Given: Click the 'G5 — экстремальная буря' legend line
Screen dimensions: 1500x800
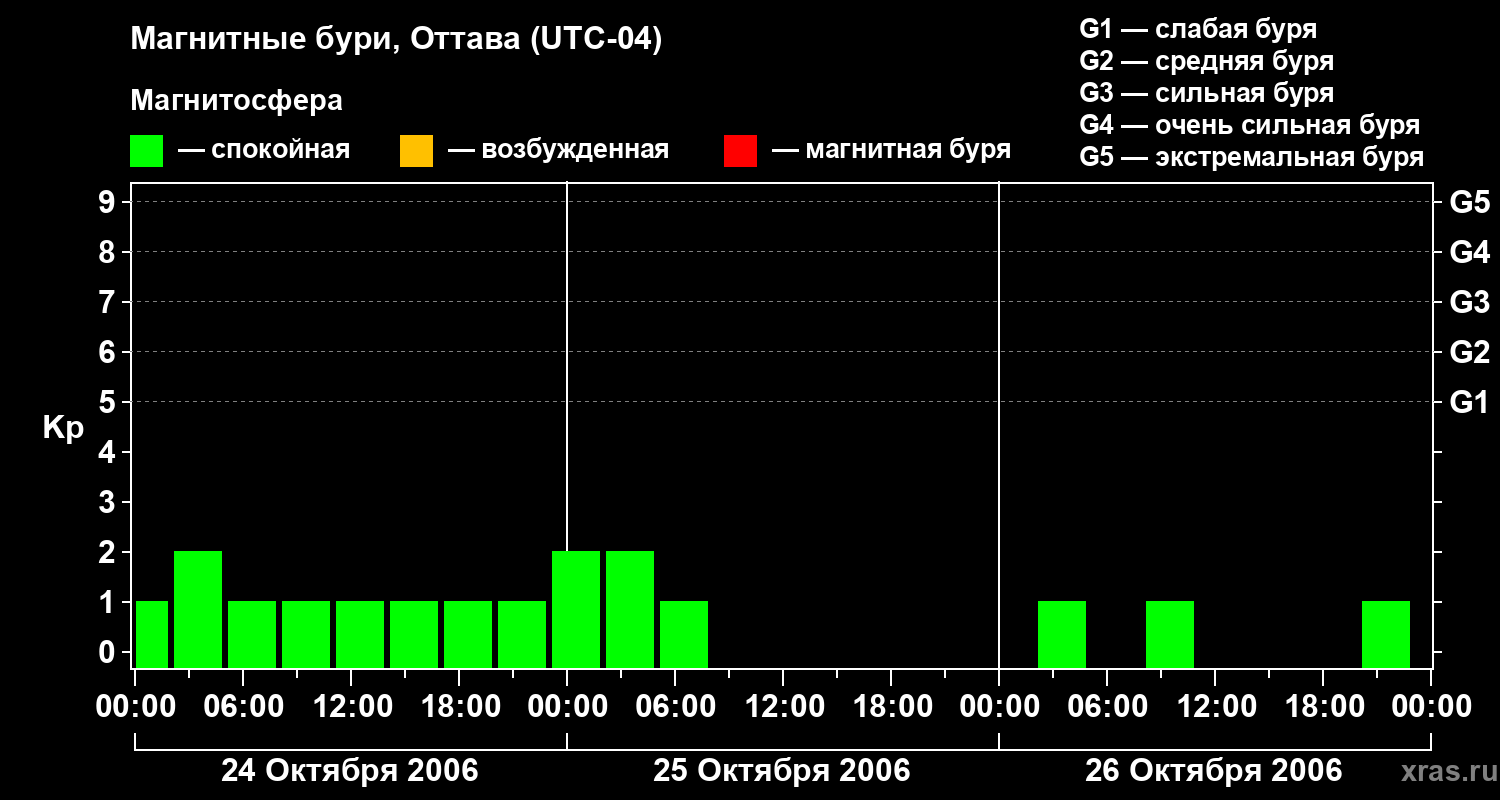Looking at the screenshot, I should (x=1252, y=157).
